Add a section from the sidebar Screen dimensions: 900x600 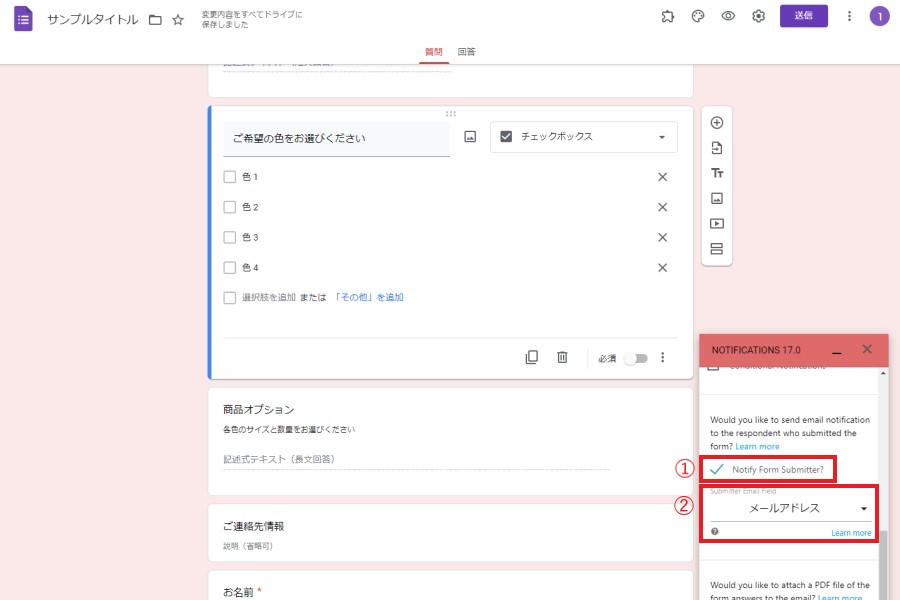pyautogui.click(x=716, y=249)
